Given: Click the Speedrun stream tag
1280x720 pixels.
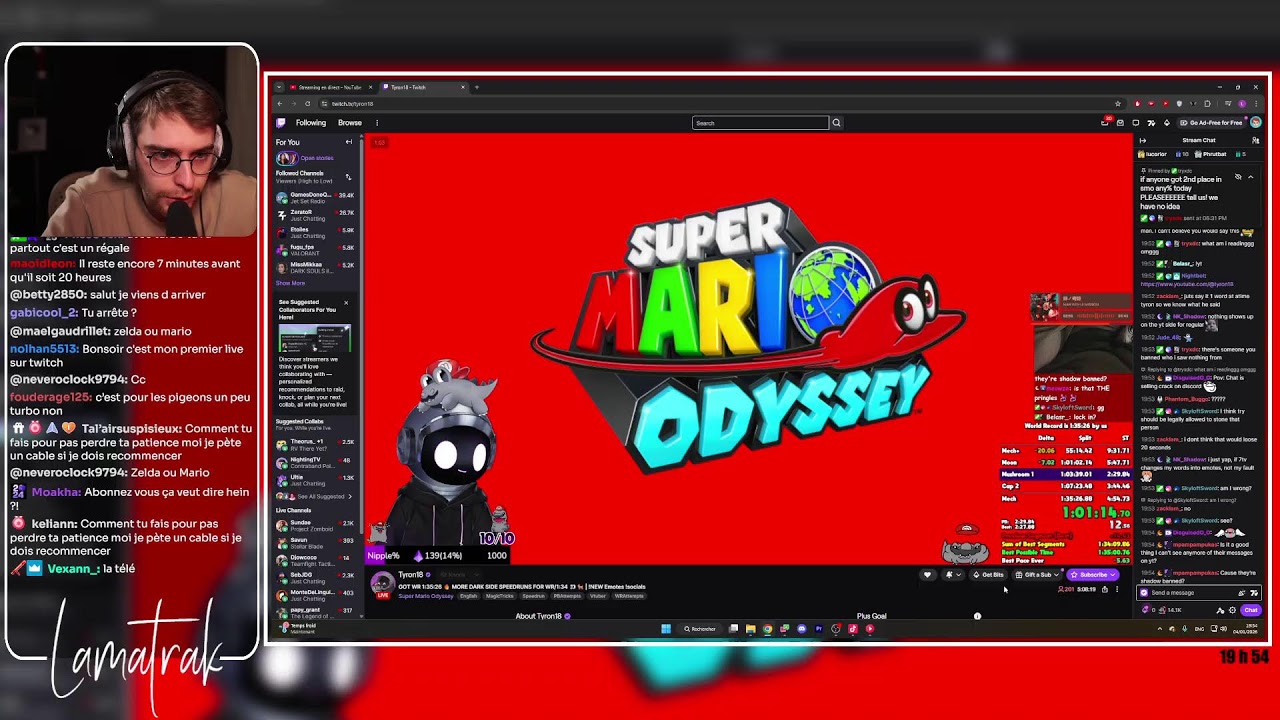Looking at the screenshot, I should click(533, 596).
